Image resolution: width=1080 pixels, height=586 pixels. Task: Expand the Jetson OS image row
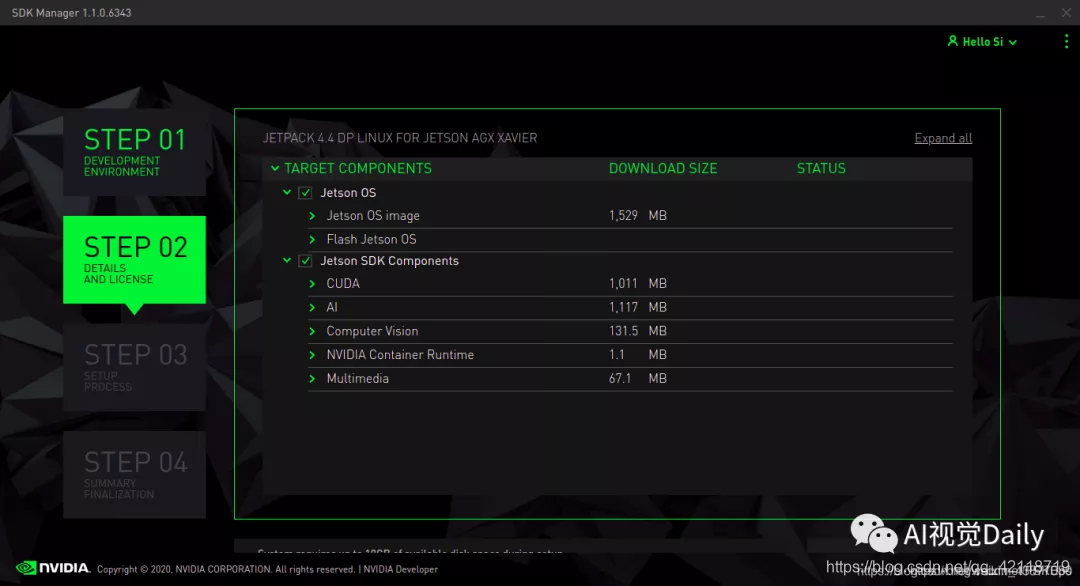(x=312, y=216)
